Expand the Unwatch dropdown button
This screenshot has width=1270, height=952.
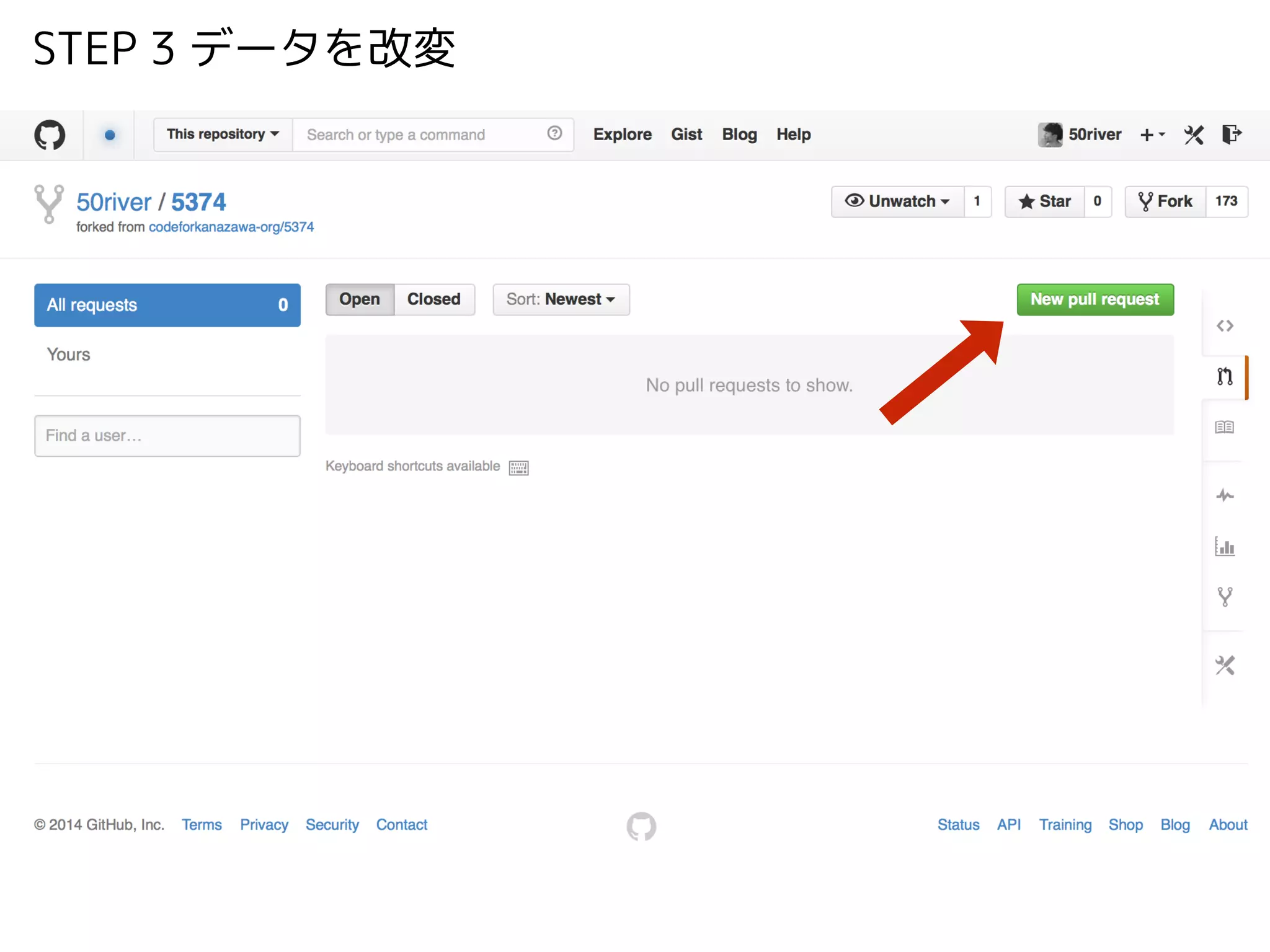897,201
